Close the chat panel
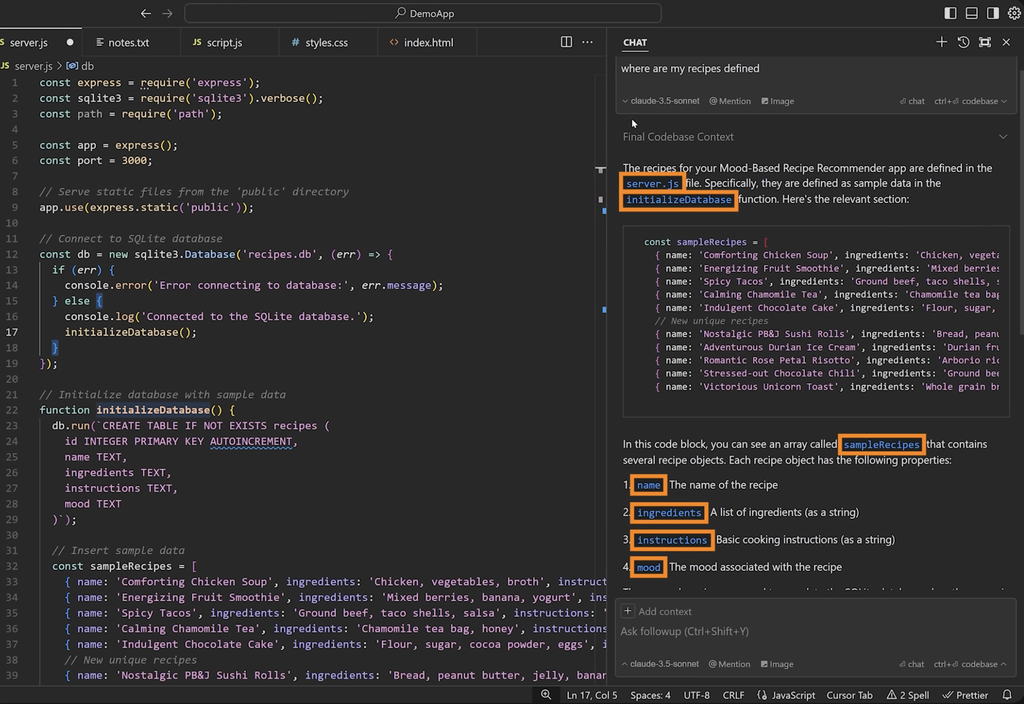Viewport: 1024px width, 704px height. click(x=1006, y=42)
